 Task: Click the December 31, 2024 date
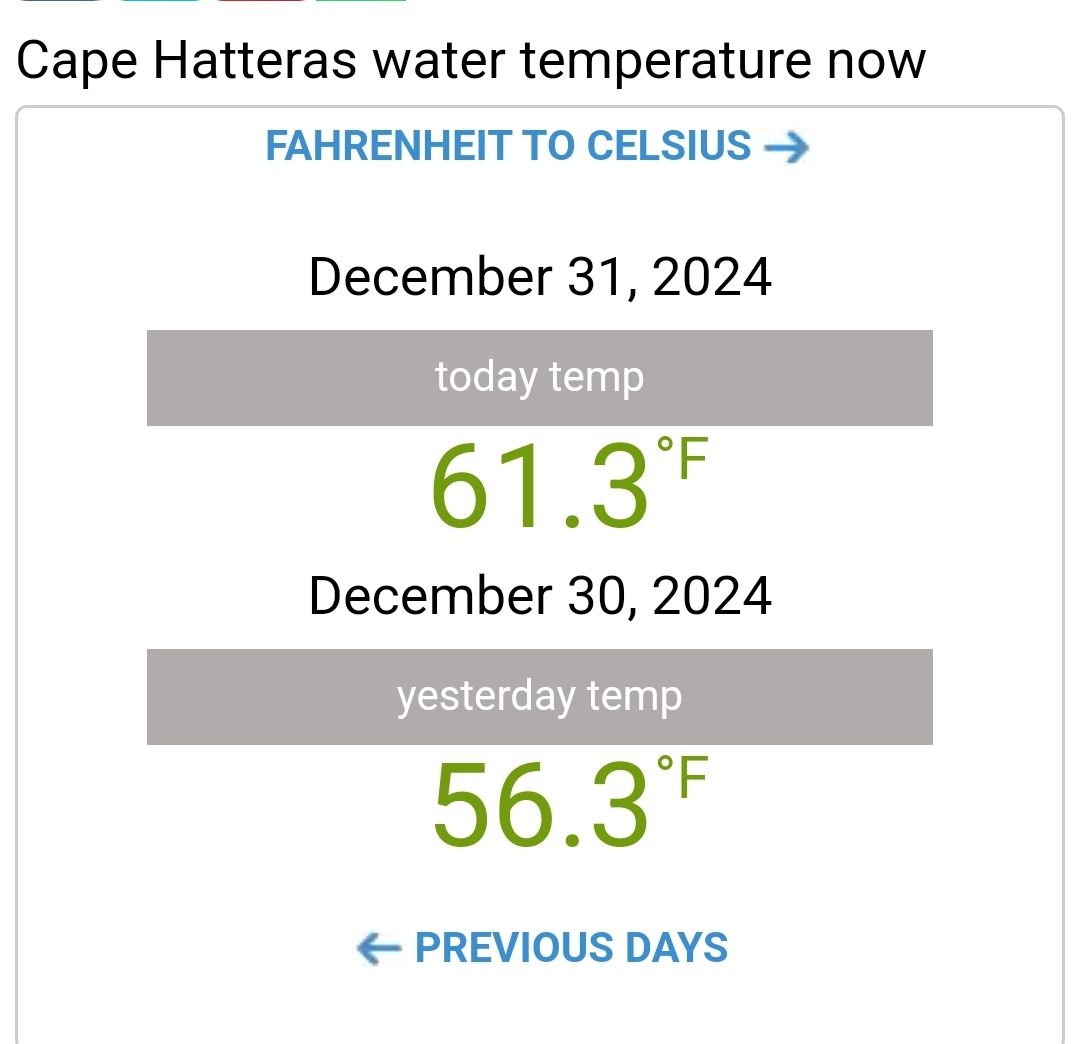point(540,277)
